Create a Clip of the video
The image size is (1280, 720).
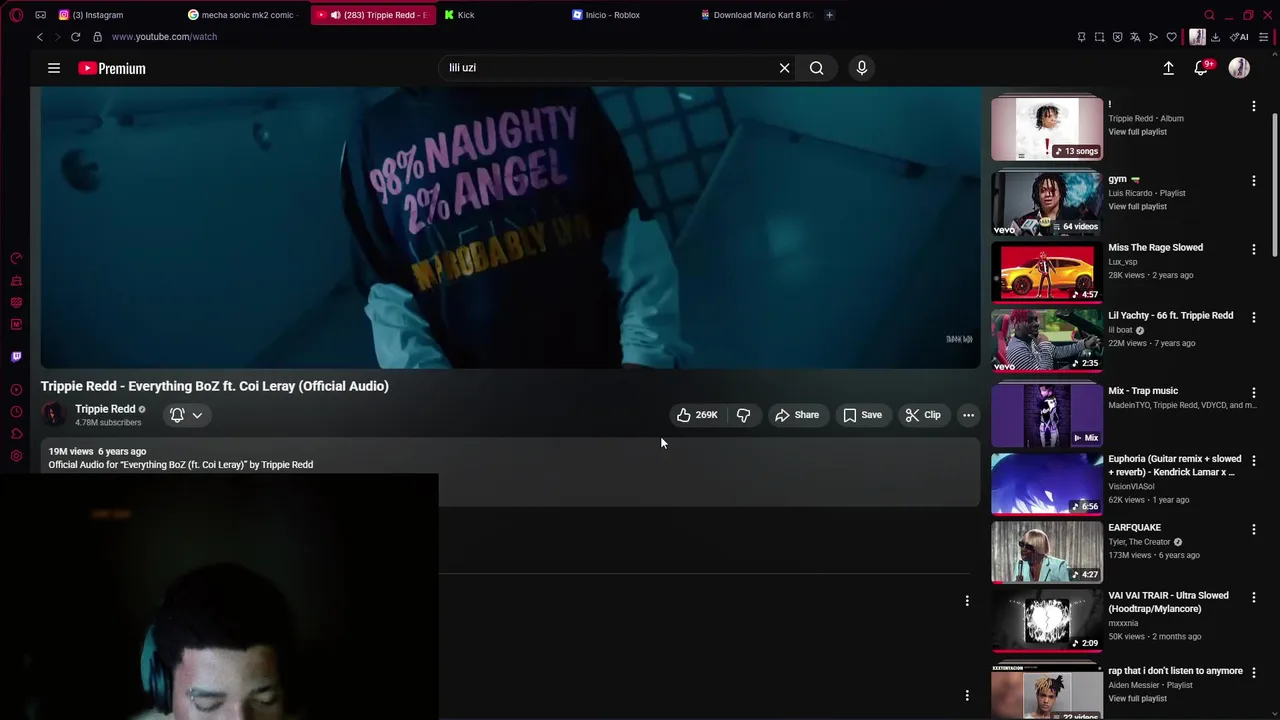point(923,415)
